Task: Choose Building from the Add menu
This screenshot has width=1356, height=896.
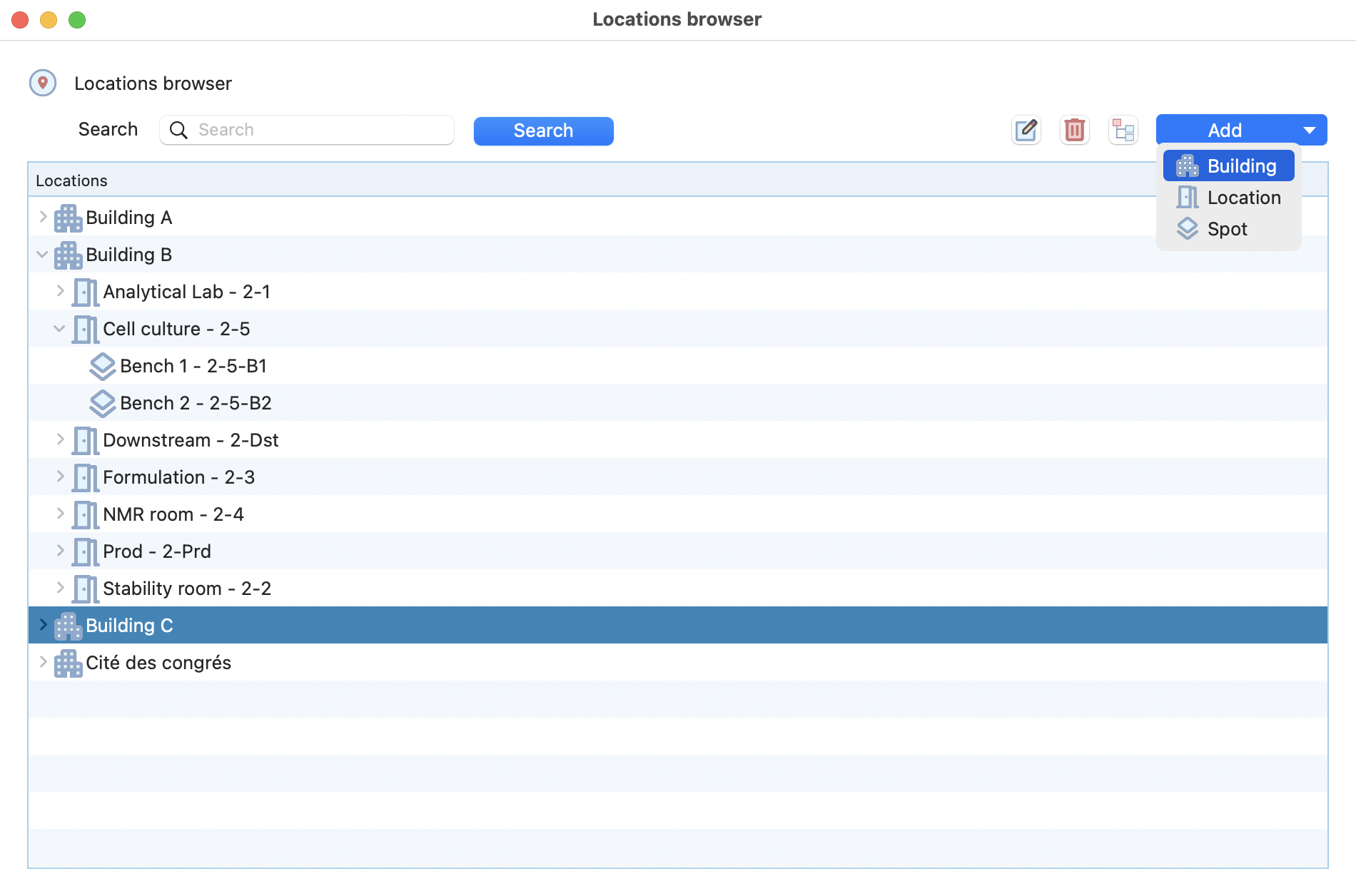Action: (x=1229, y=166)
